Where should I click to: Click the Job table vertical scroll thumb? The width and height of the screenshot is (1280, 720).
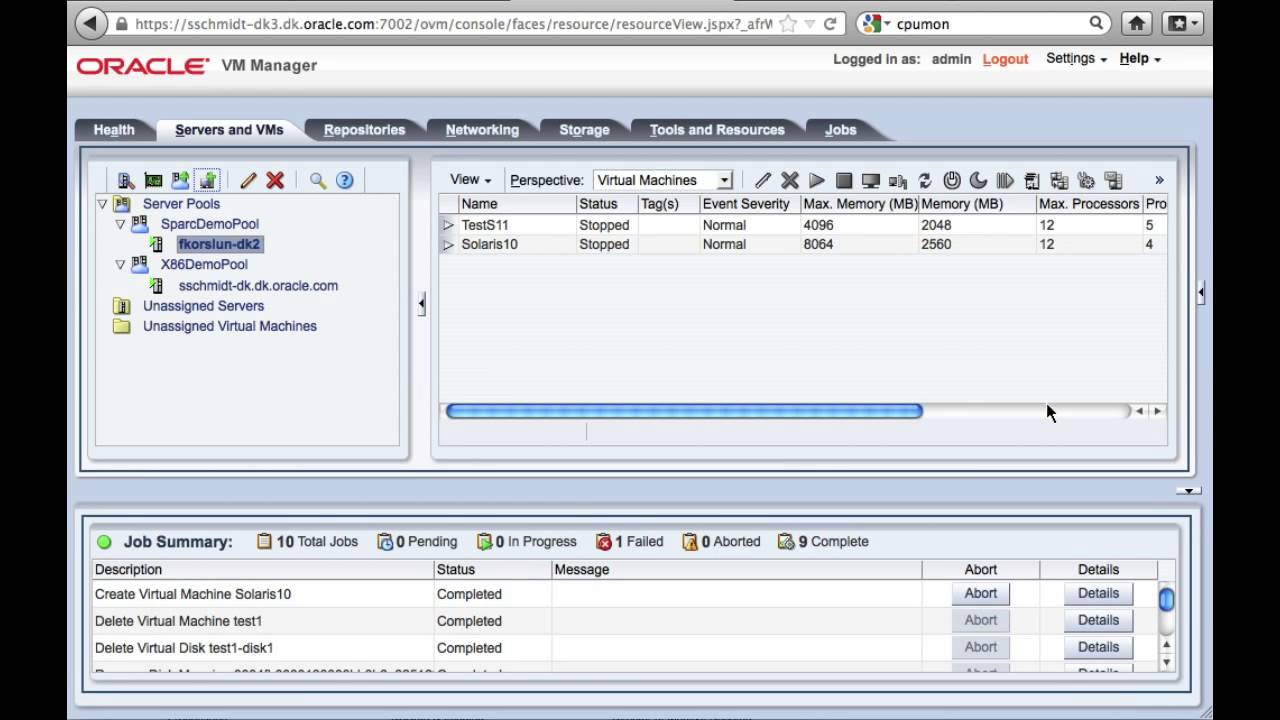(x=1166, y=599)
